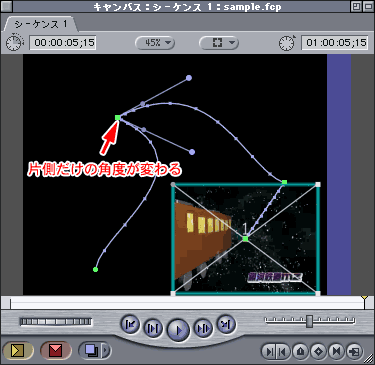Click the Mark In button
Screen dimensions: 375x365
click(269, 351)
